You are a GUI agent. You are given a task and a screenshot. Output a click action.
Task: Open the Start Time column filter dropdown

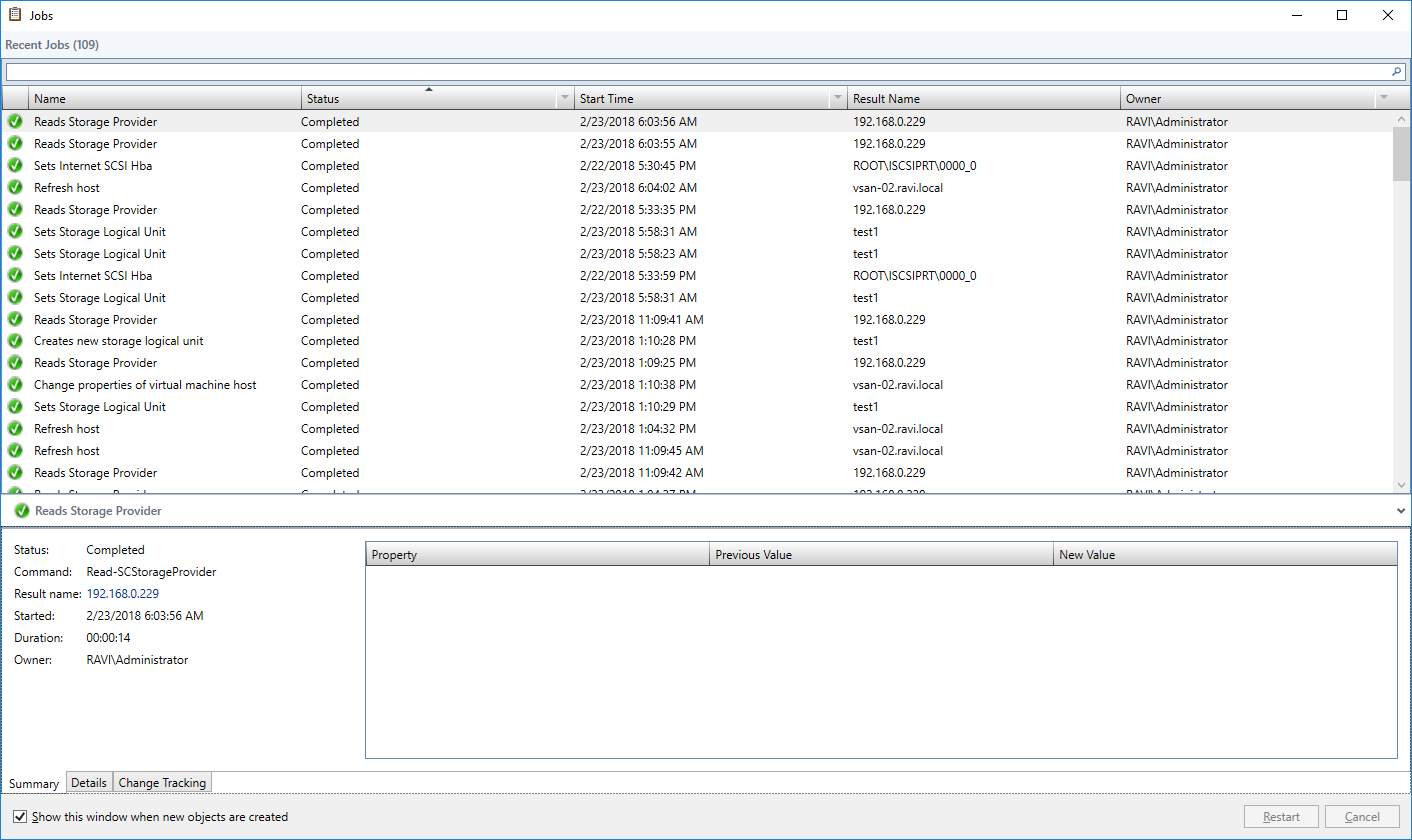pos(838,98)
